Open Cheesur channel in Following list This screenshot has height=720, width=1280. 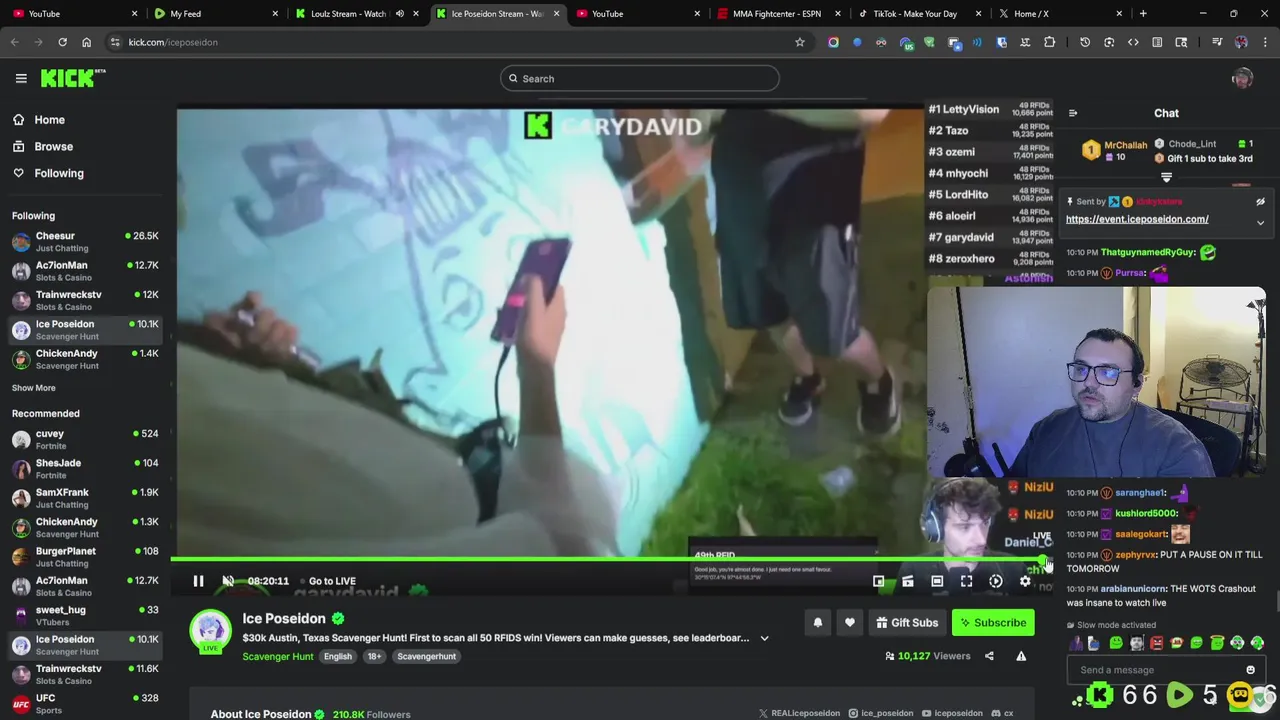85,241
